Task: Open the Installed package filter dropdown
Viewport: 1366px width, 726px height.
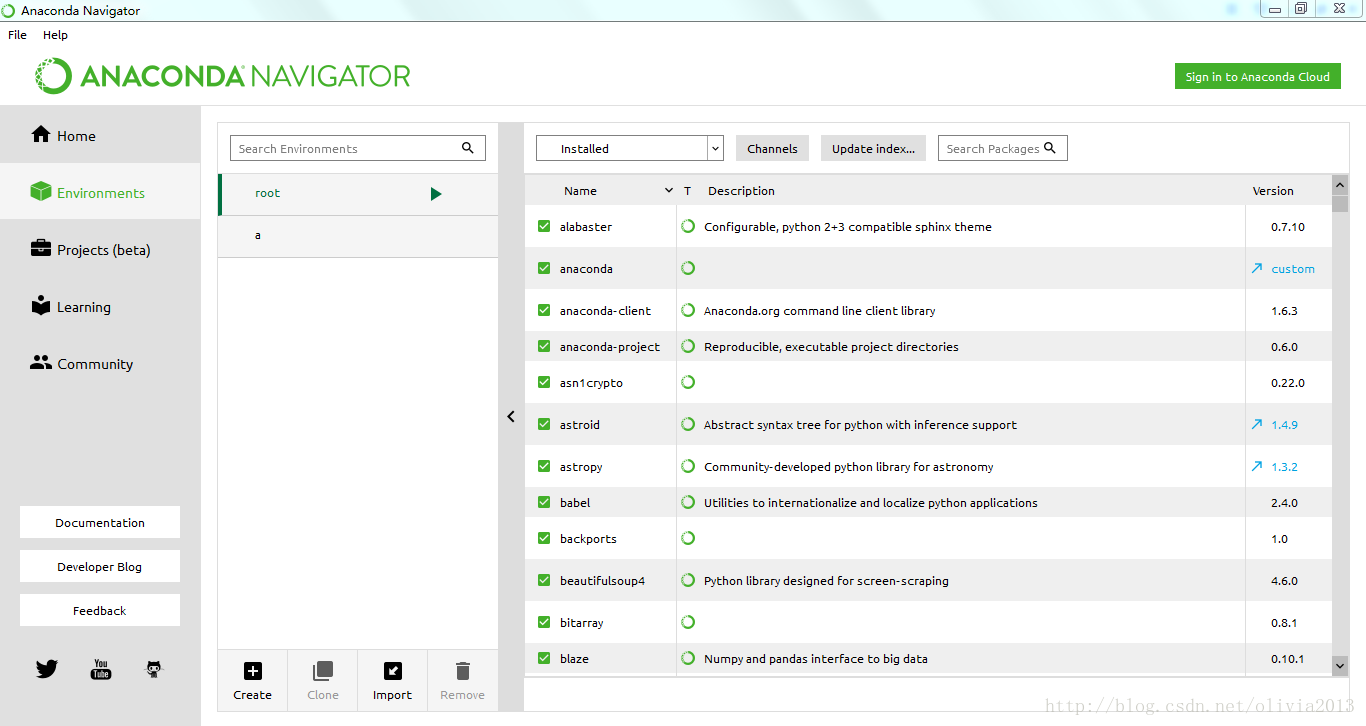Action: (x=630, y=148)
